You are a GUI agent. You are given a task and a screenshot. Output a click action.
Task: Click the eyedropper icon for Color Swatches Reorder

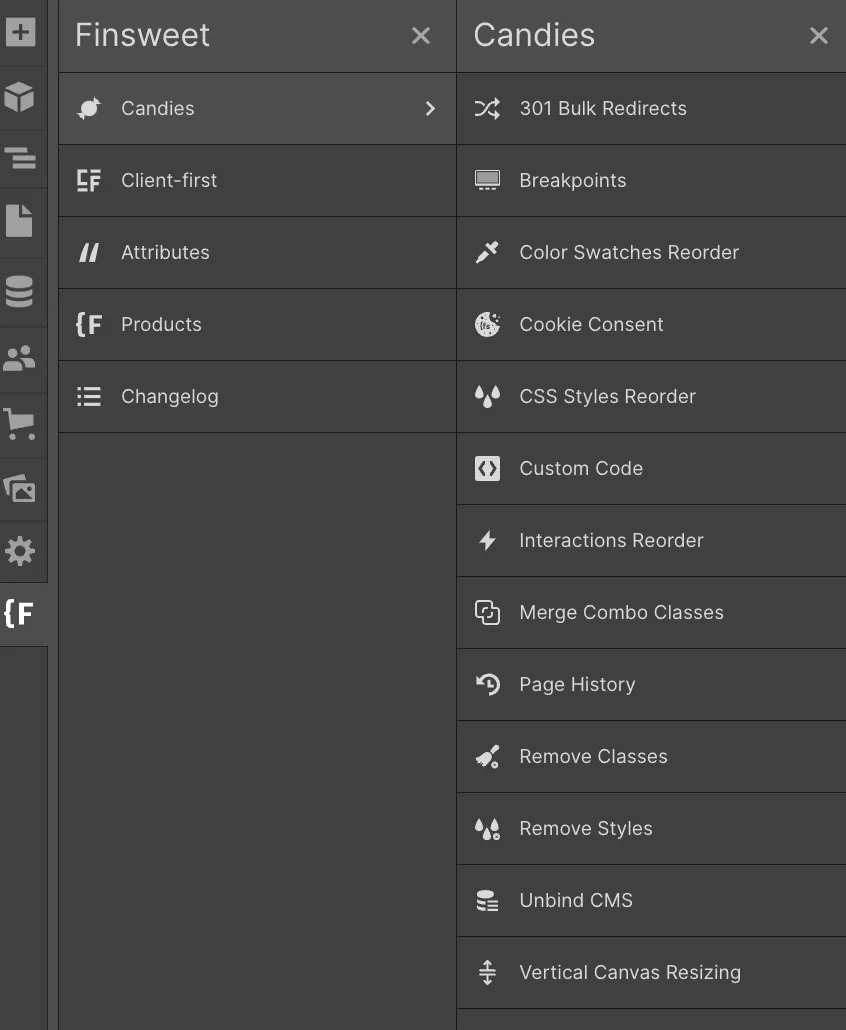tap(487, 252)
